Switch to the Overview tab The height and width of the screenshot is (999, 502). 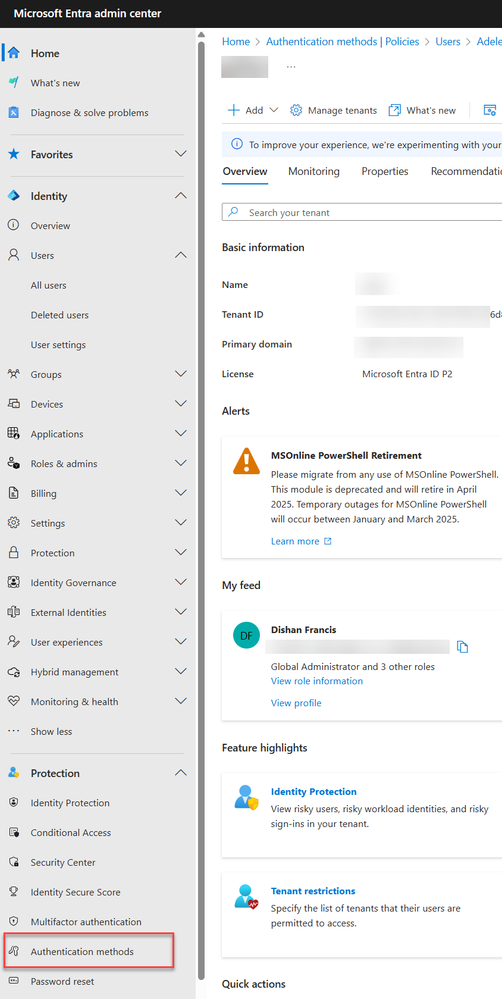tap(245, 171)
